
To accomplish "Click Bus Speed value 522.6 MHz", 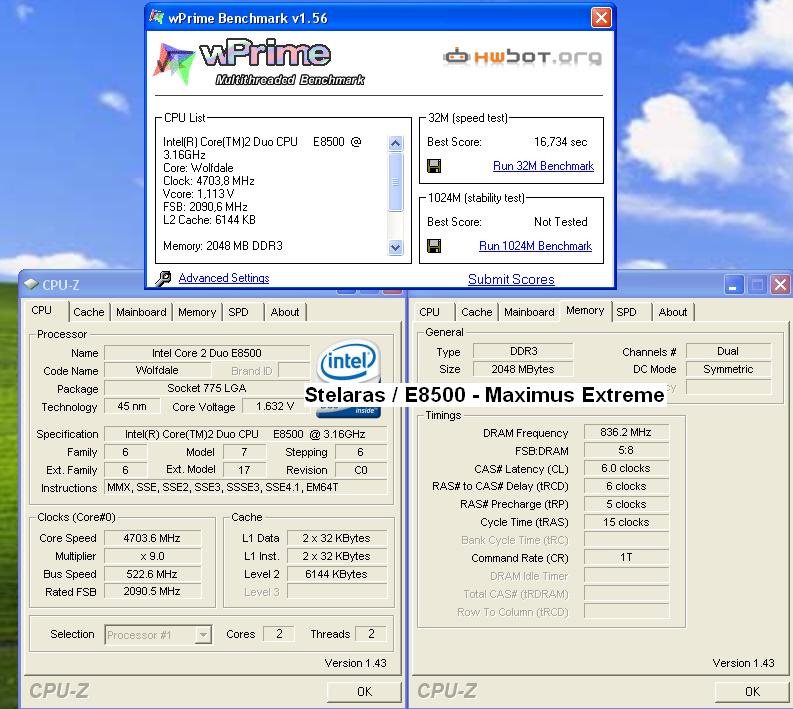I will click(x=152, y=574).
